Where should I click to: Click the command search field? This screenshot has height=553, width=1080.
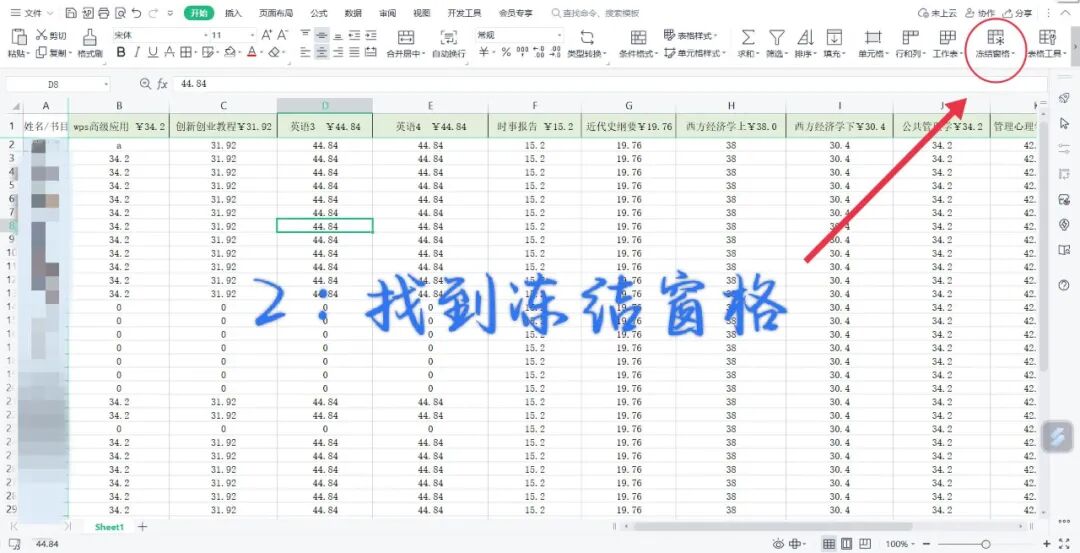tap(596, 13)
